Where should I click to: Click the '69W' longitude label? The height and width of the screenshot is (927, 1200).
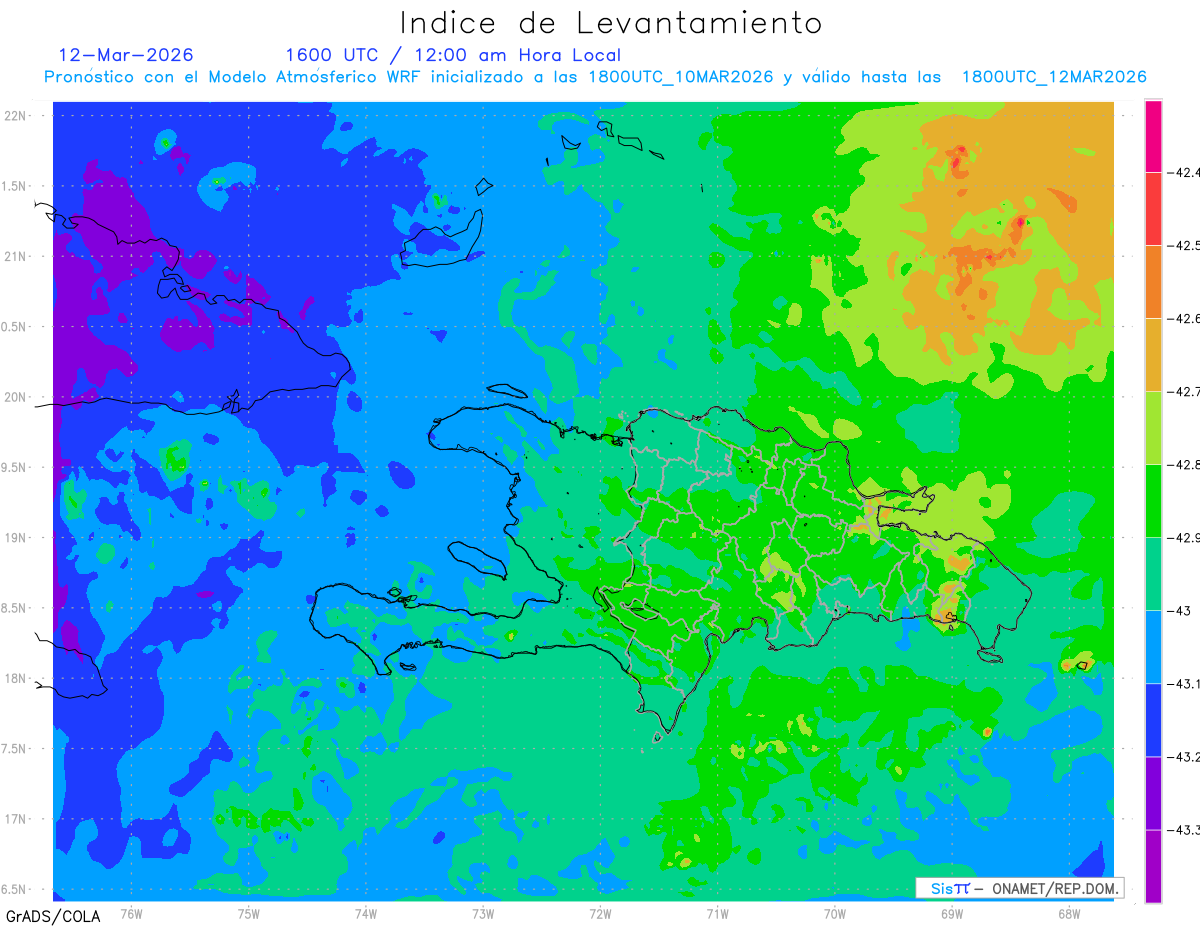click(x=952, y=913)
